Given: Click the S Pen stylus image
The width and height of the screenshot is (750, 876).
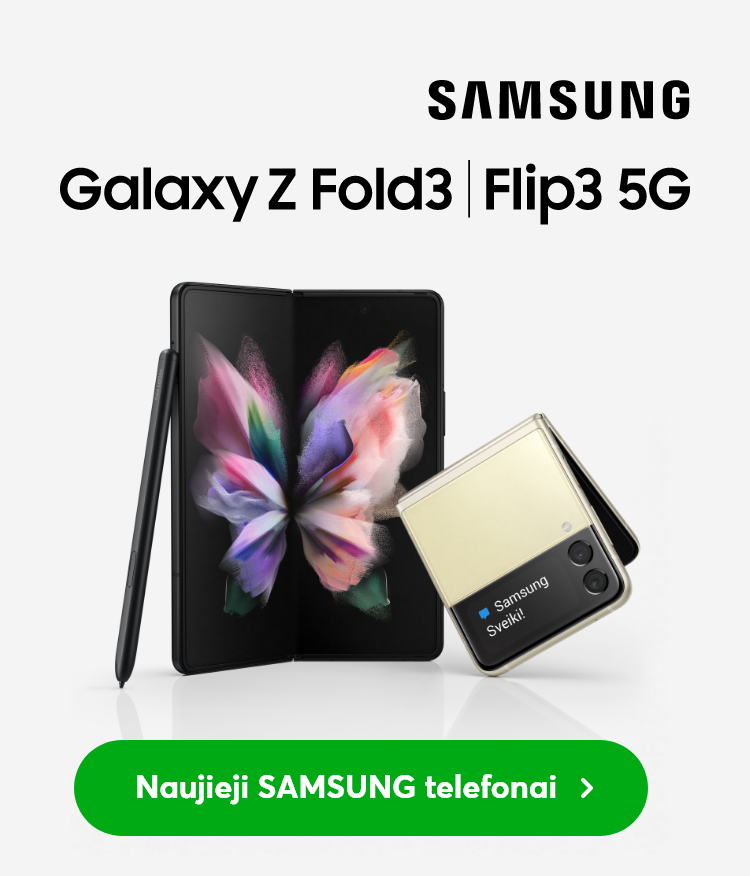Looking at the screenshot, I should (146, 517).
